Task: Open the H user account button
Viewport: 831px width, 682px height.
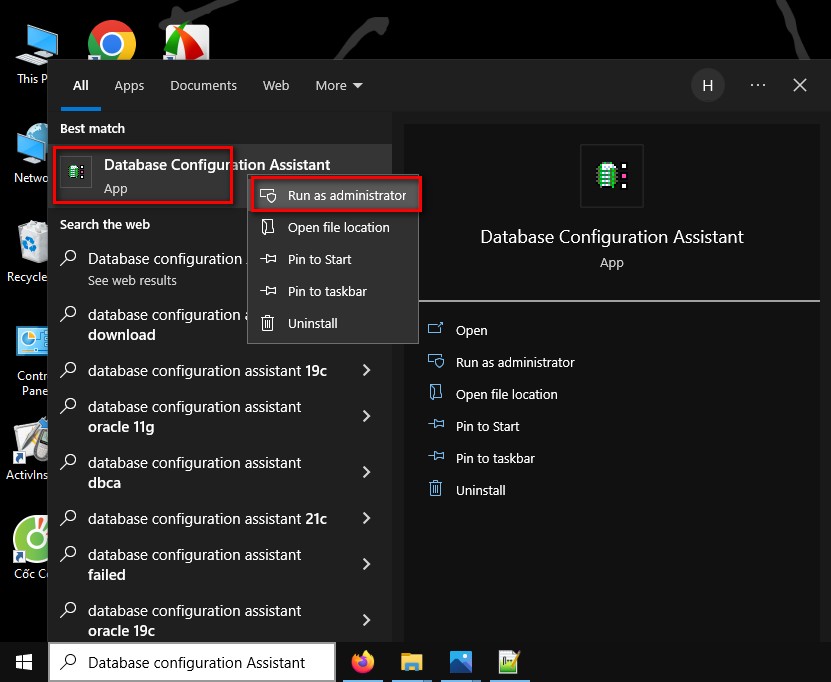Action: pos(708,85)
